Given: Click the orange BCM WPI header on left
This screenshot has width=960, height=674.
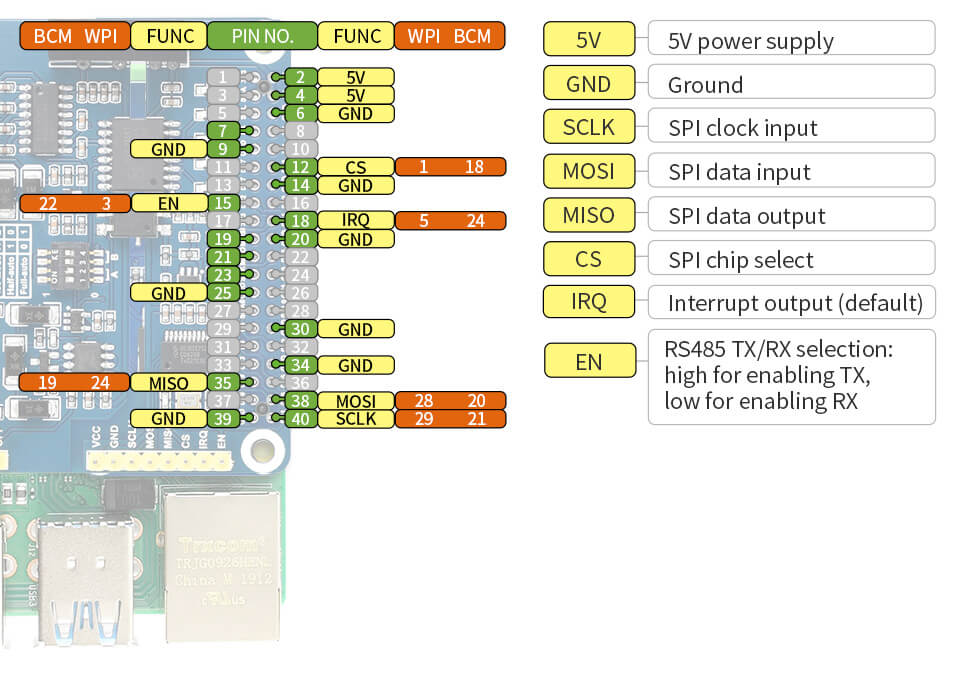Looking at the screenshot, I should pyautogui.click(x=75, y=36).
